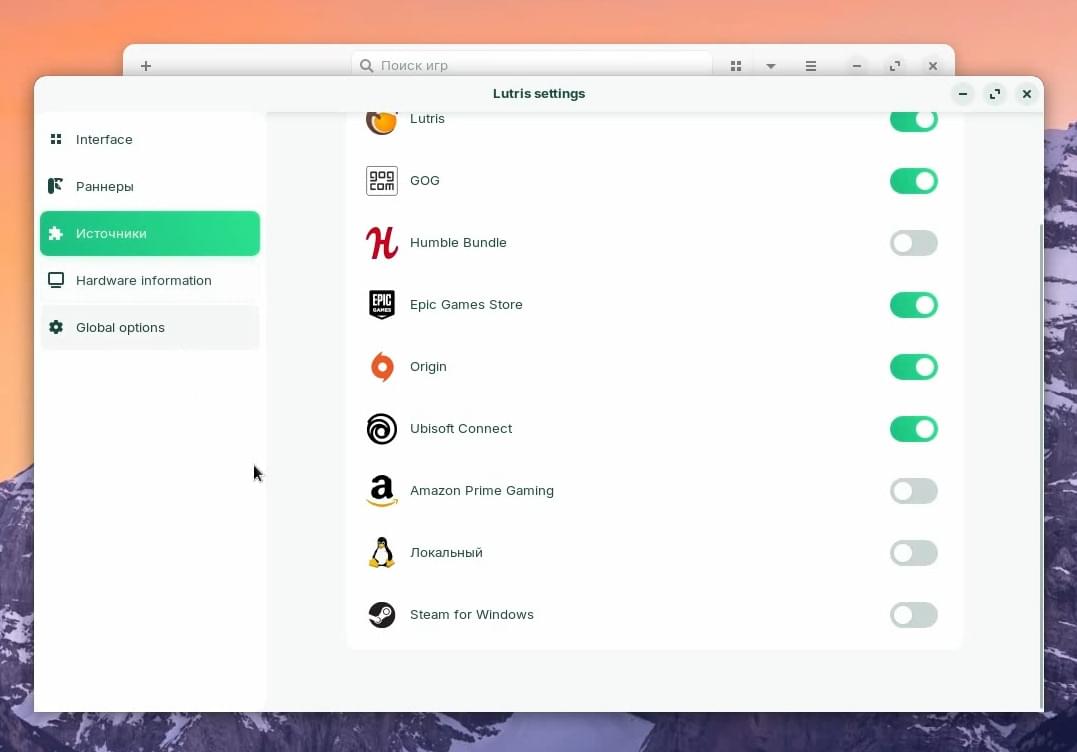The width and height of the screenshot is (1077, 752).
Task: Minimize the main Lutris window
Action: tap(857, 66)
